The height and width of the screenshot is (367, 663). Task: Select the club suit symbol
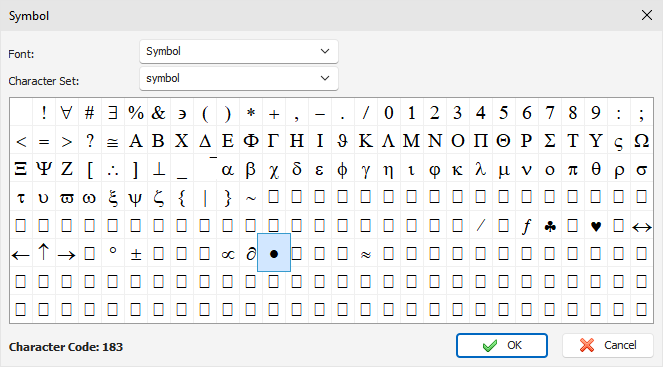coord(550,226)
